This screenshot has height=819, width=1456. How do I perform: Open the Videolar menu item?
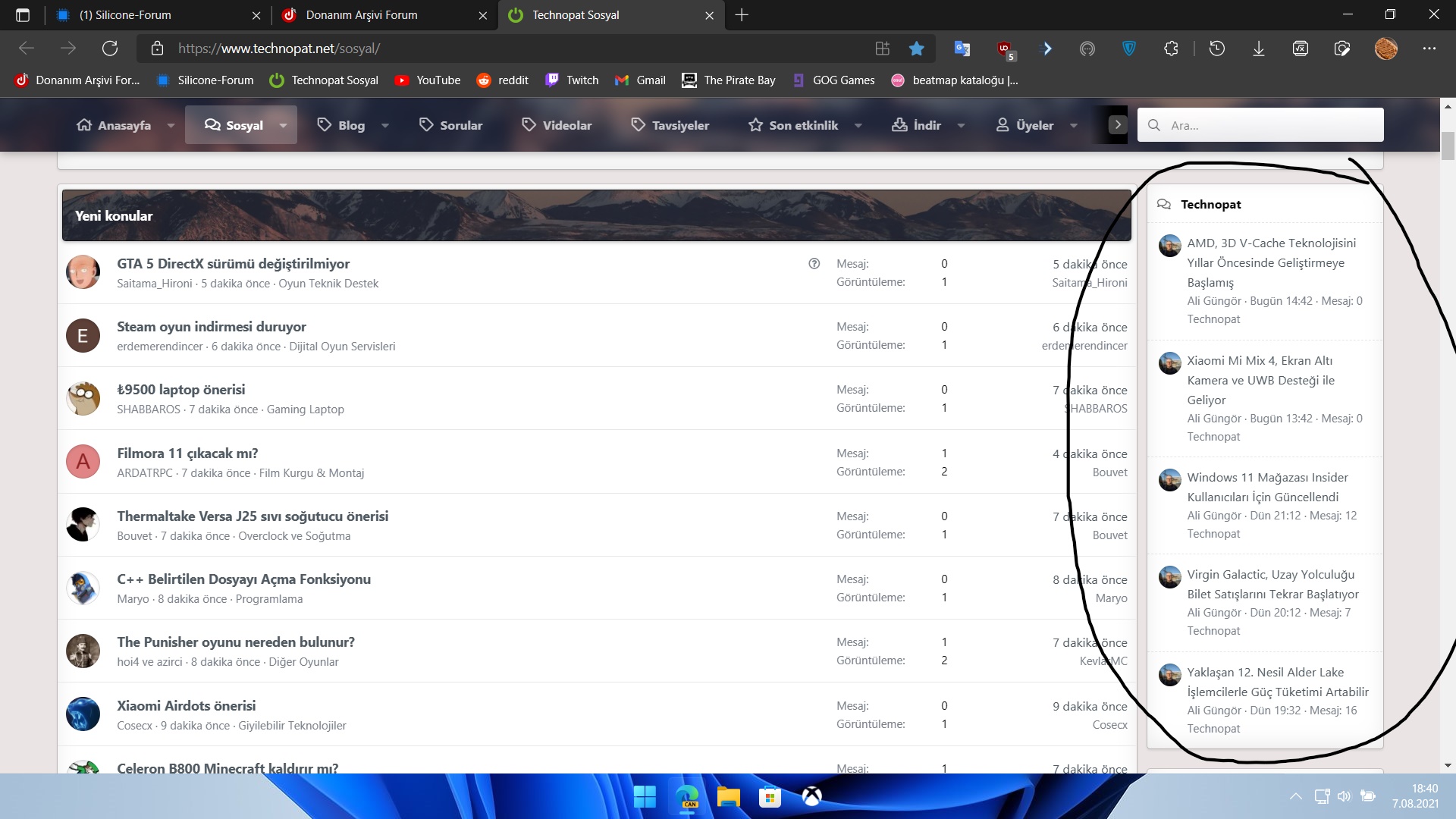pyautogui.click(x=557, y=126)
